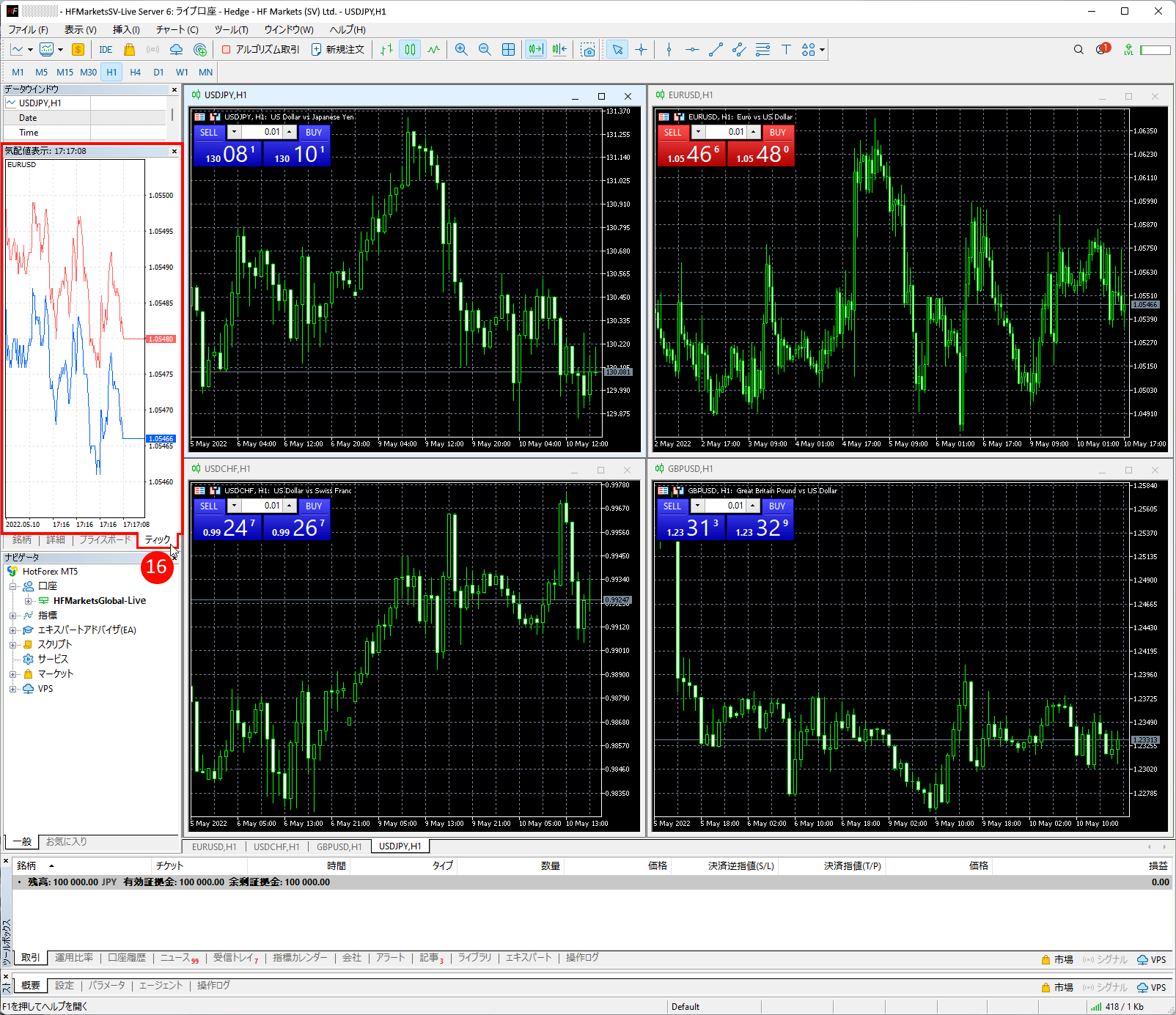
Task: Open the USDJPY volume dropdown arrow
Action: (x=234, y=133)
